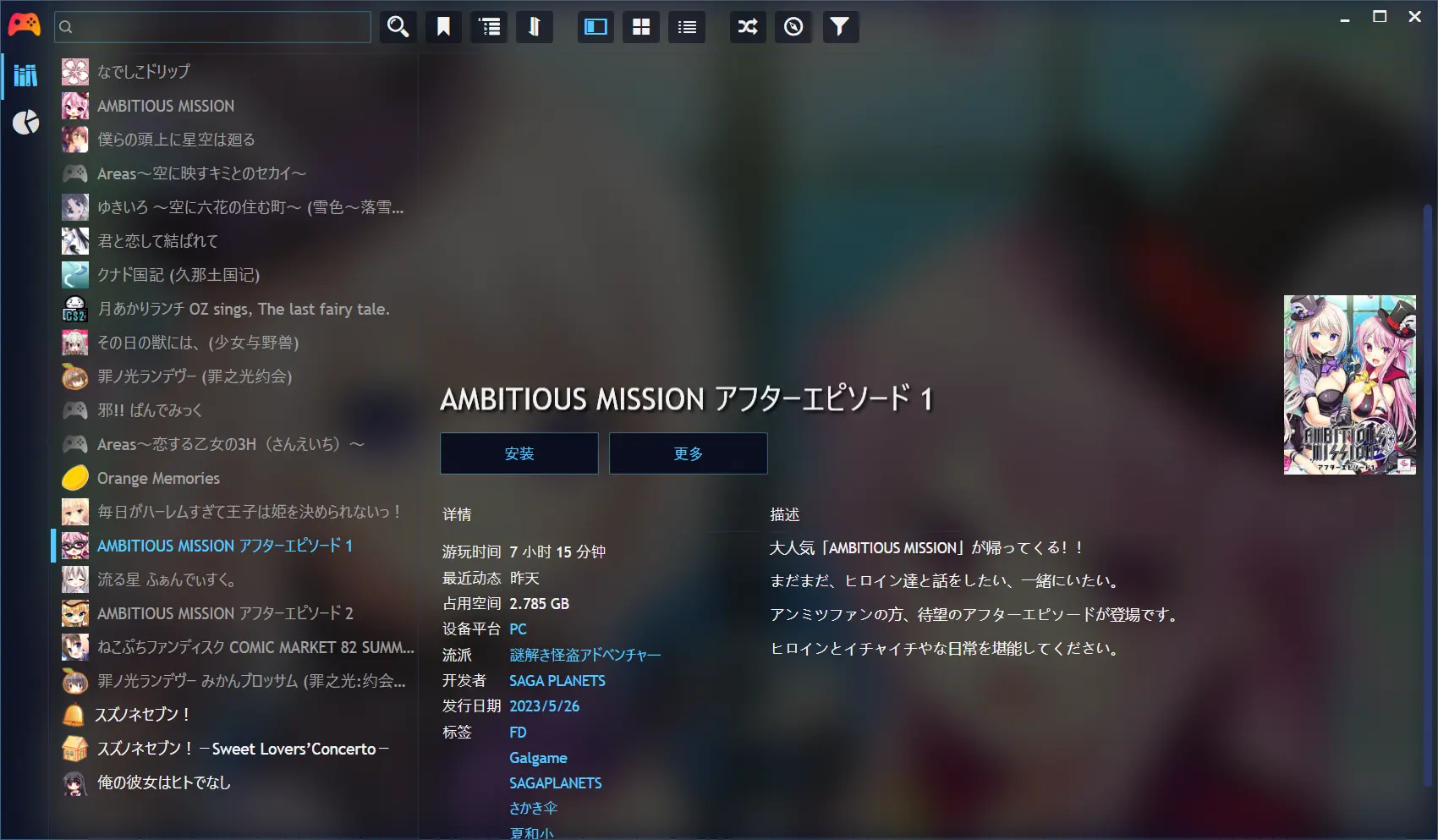This screenshot has width=1438, height=840.
Task: Open the SAGA PLANETS developer link
Action: pos(557,681)
